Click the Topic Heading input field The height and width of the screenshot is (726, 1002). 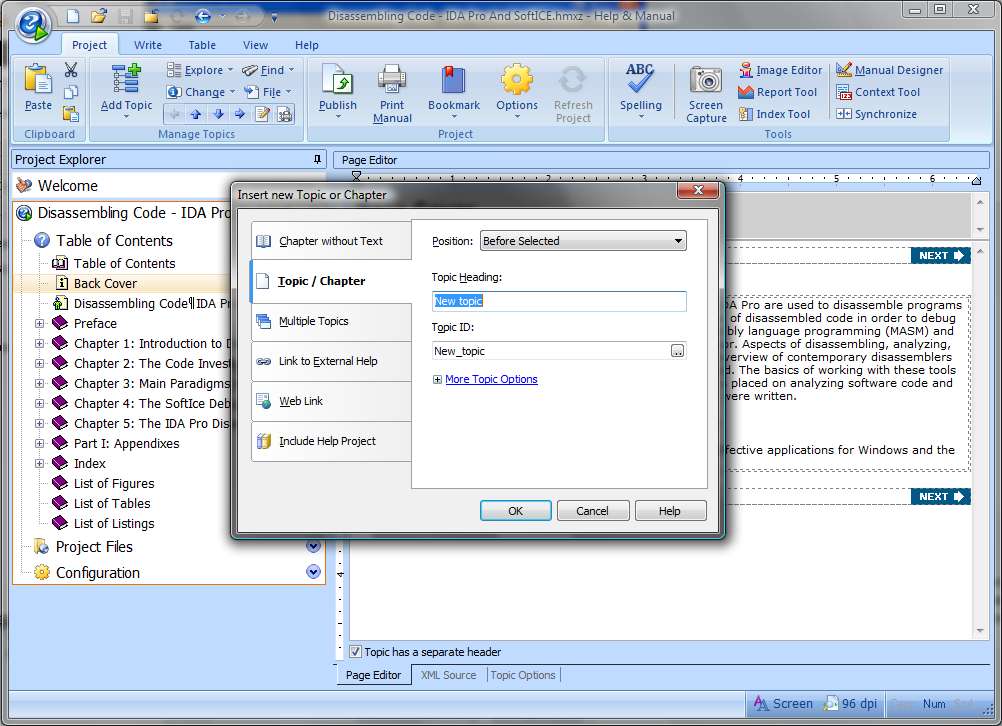[559, 301]
